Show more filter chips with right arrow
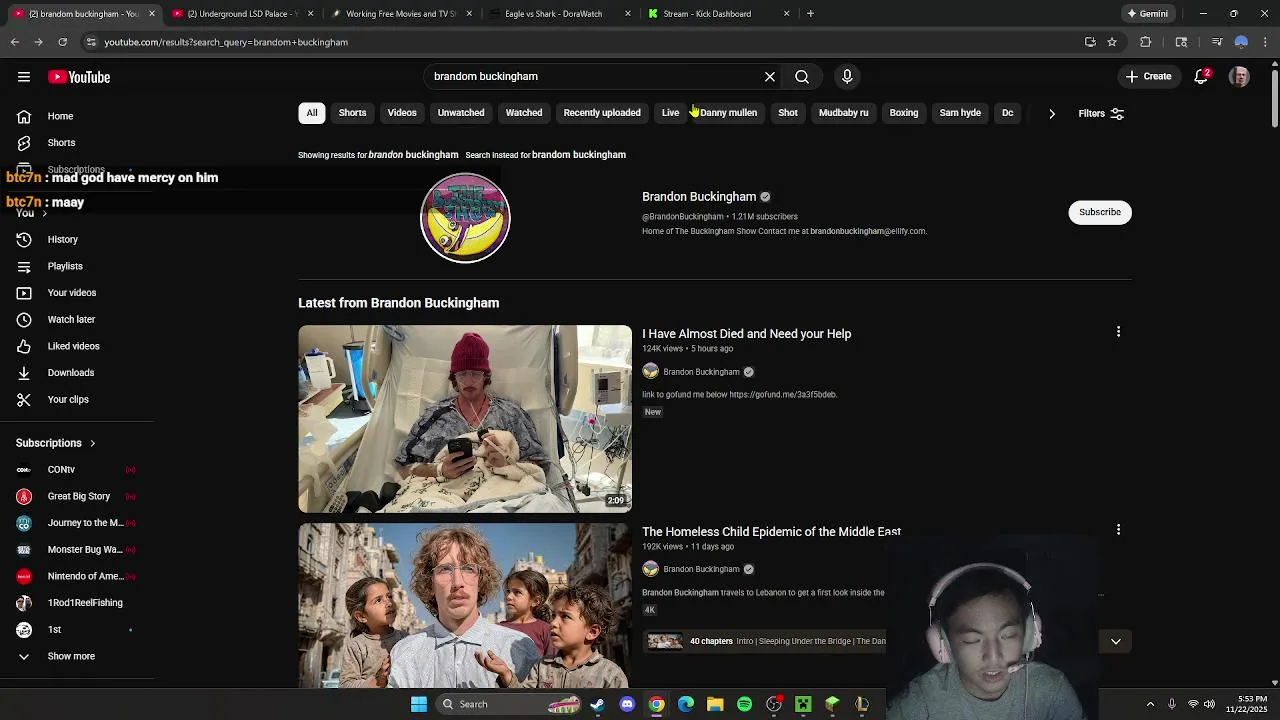Image resolution: width=1280 pixels, height=720 pixels. pyautogui.click(x=1052, y=113)
